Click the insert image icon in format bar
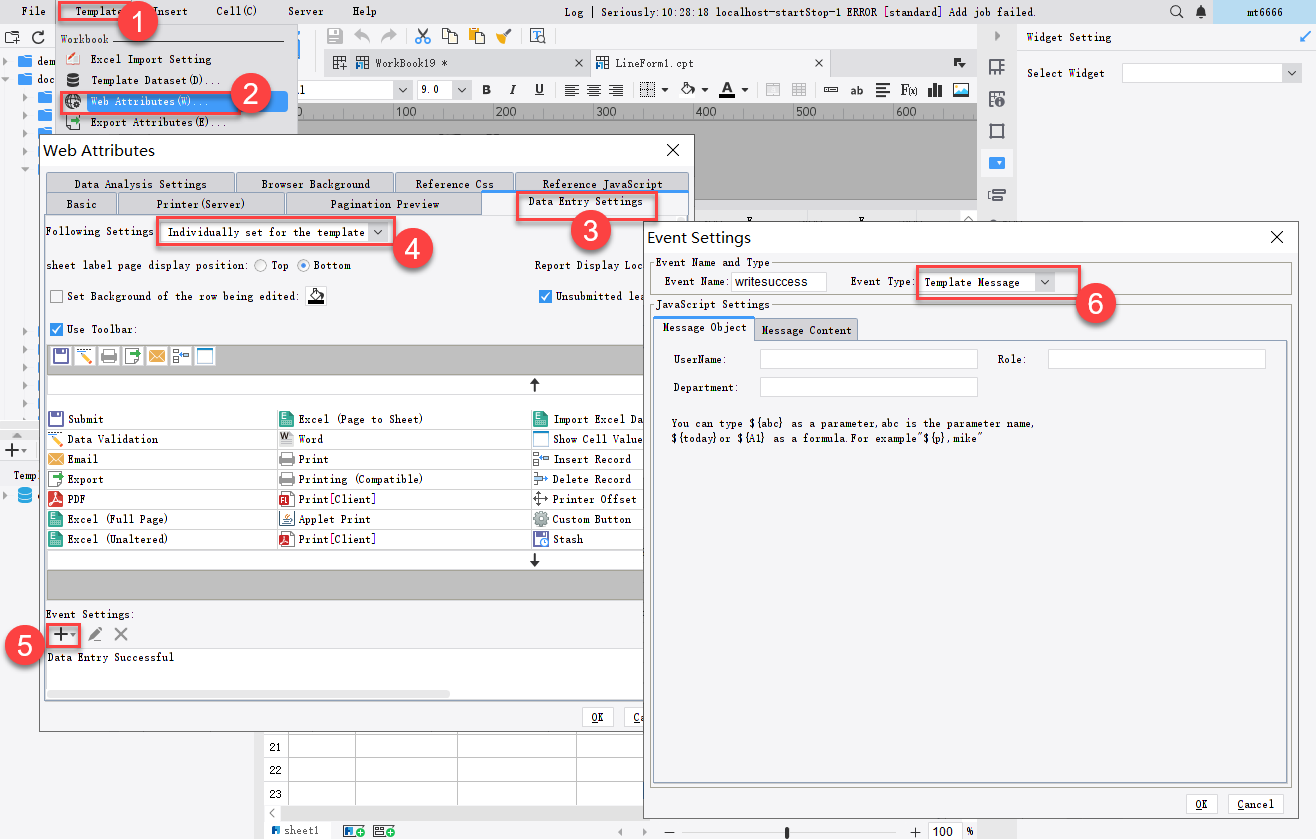This screenshot has height=839, width=1316. (x=961, y=90)
